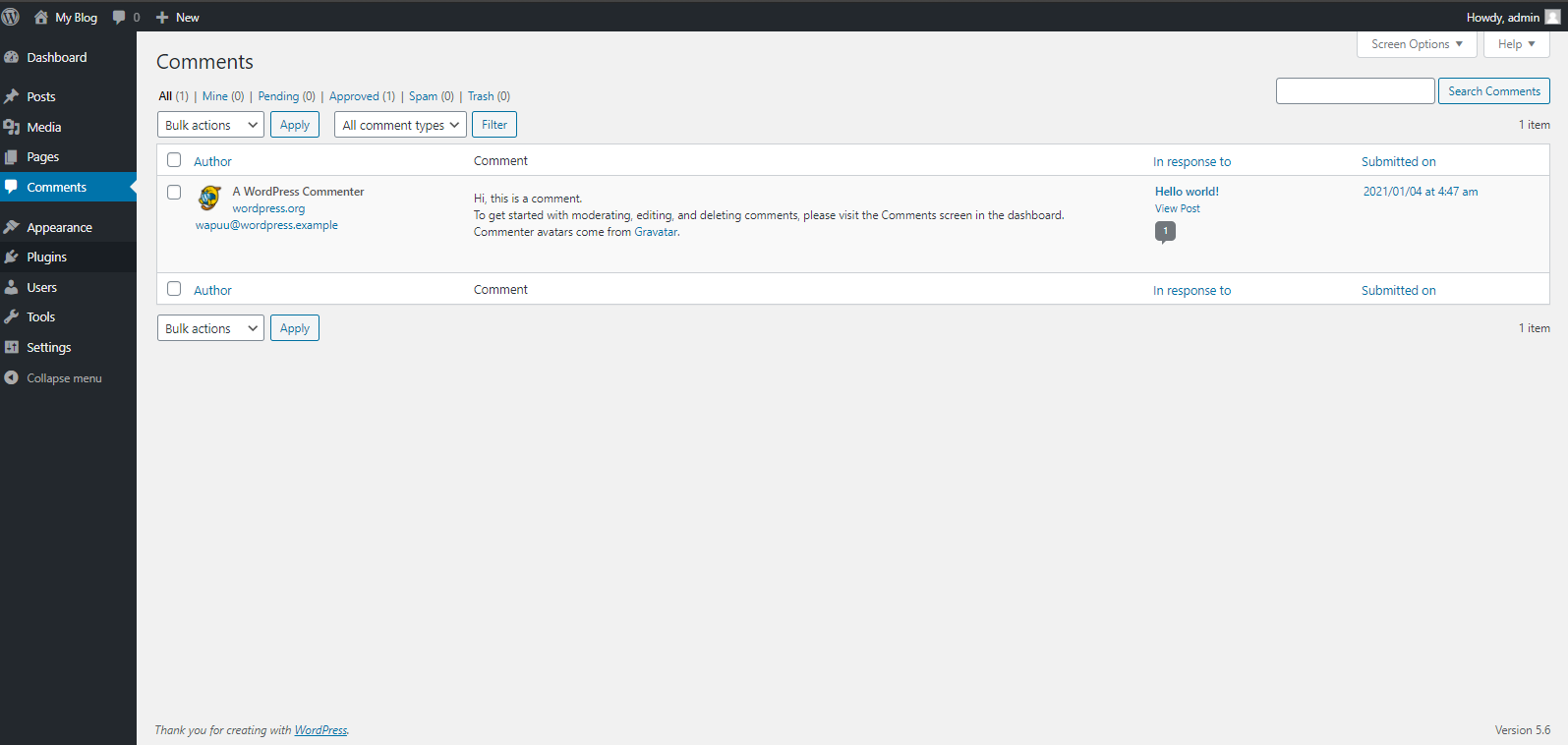Switch to the Approved comments filter
Viewport: 1568px width, 745px height.
(x=354, y=96)
